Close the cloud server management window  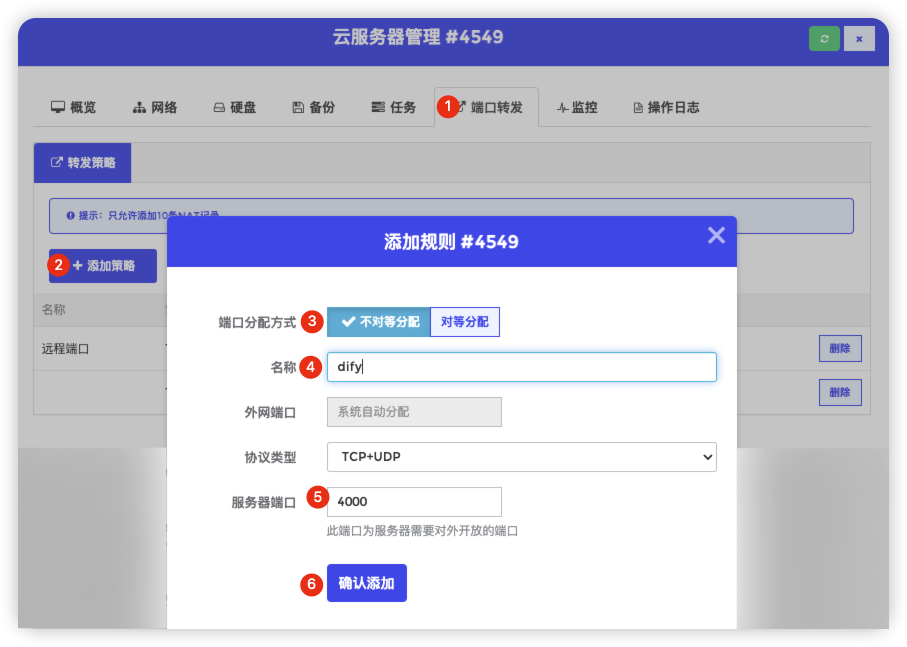(859, 39)
